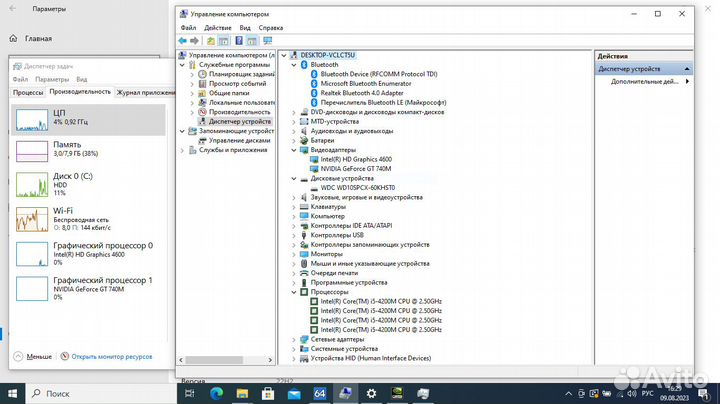The image size is (720, 404).
Task: Expand the DVD-дисководы category
Action: 294,112
